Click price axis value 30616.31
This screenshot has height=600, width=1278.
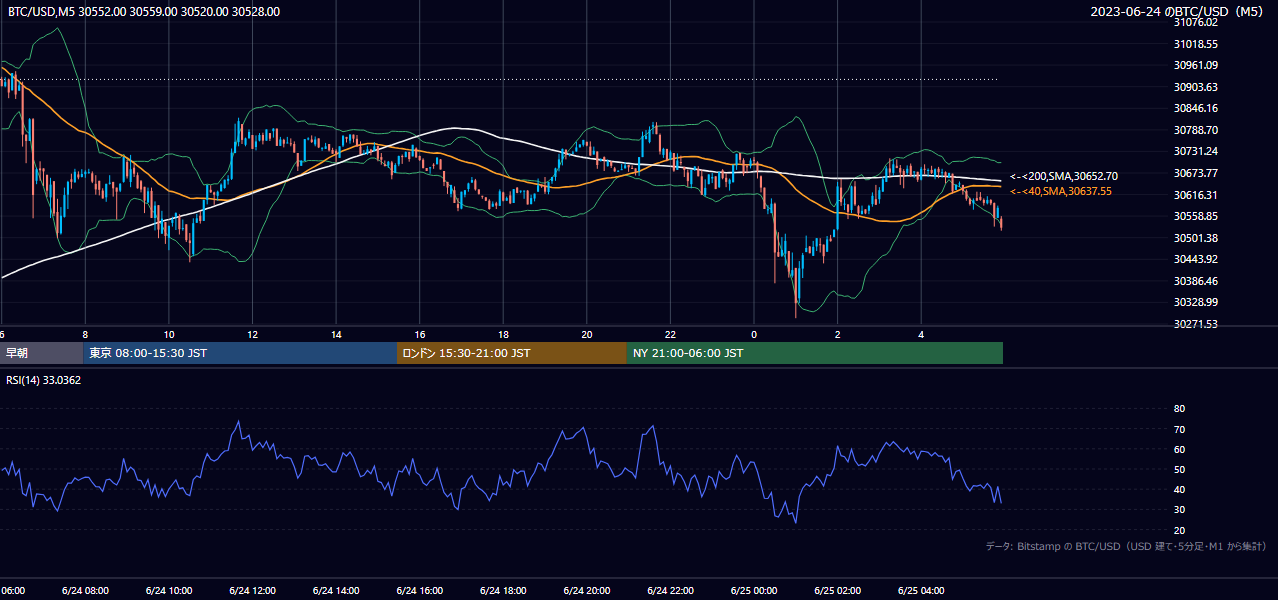pos(1195,195)
